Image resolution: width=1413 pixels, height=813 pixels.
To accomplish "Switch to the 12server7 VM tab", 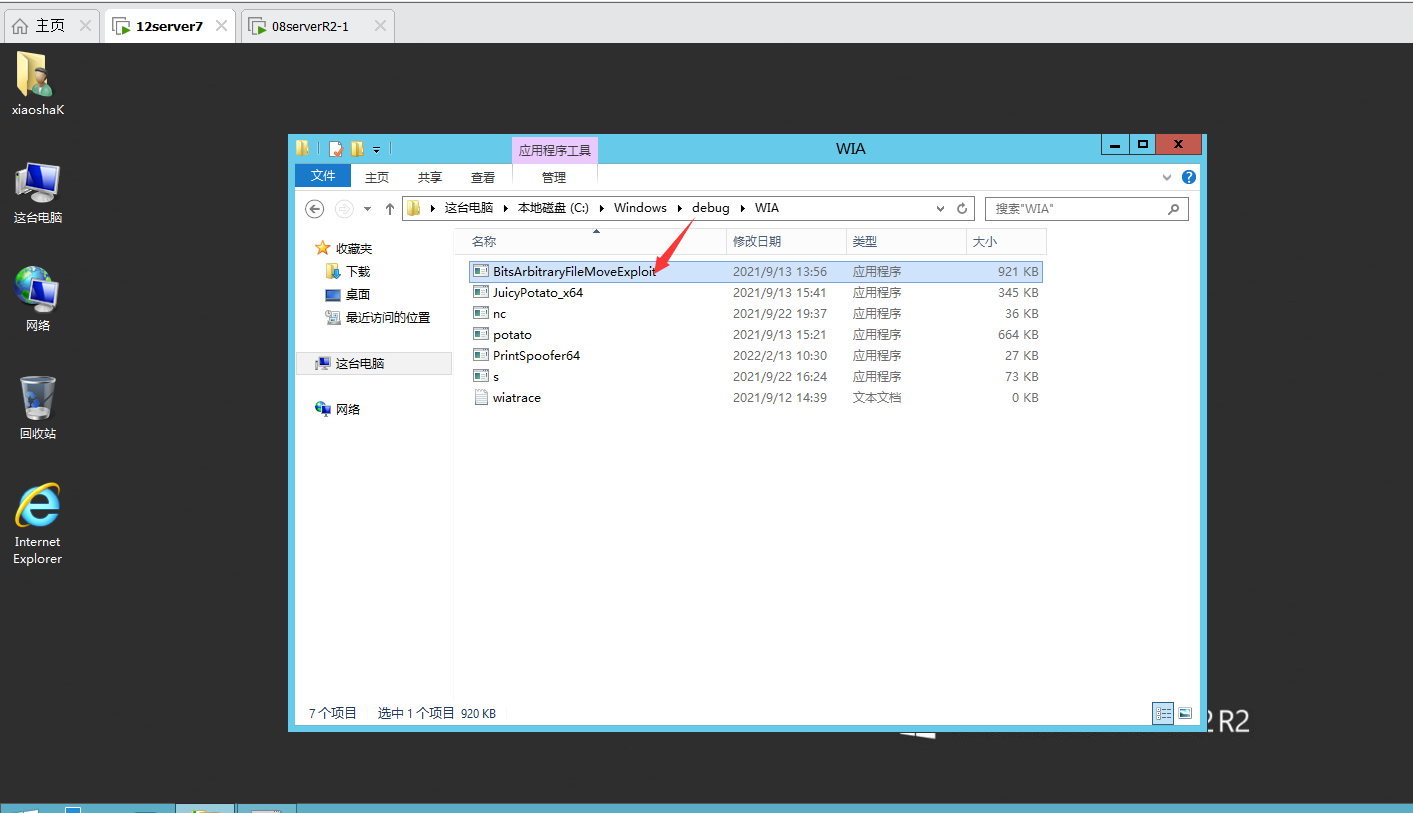I will (x=169, y=26).
